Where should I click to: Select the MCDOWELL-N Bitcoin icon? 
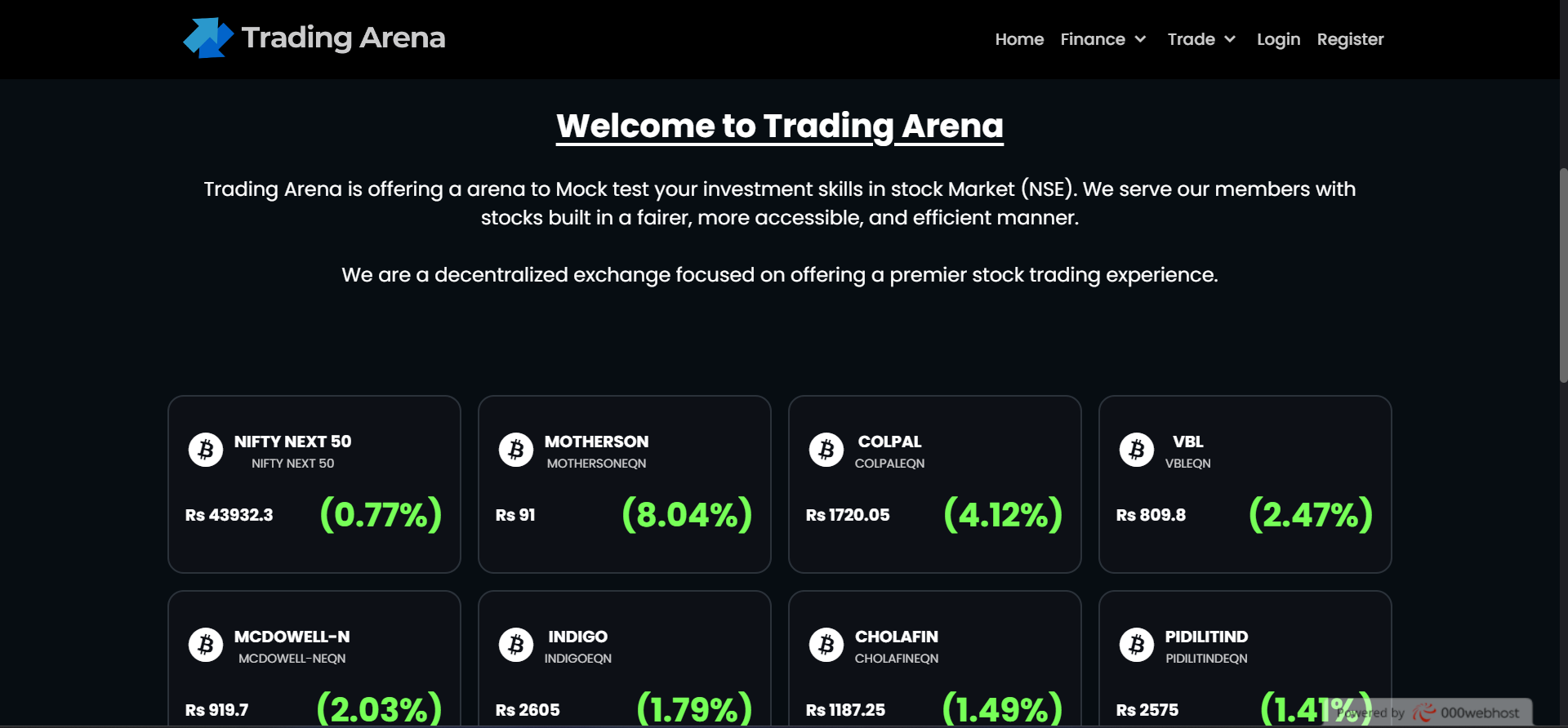pos(205,645)
